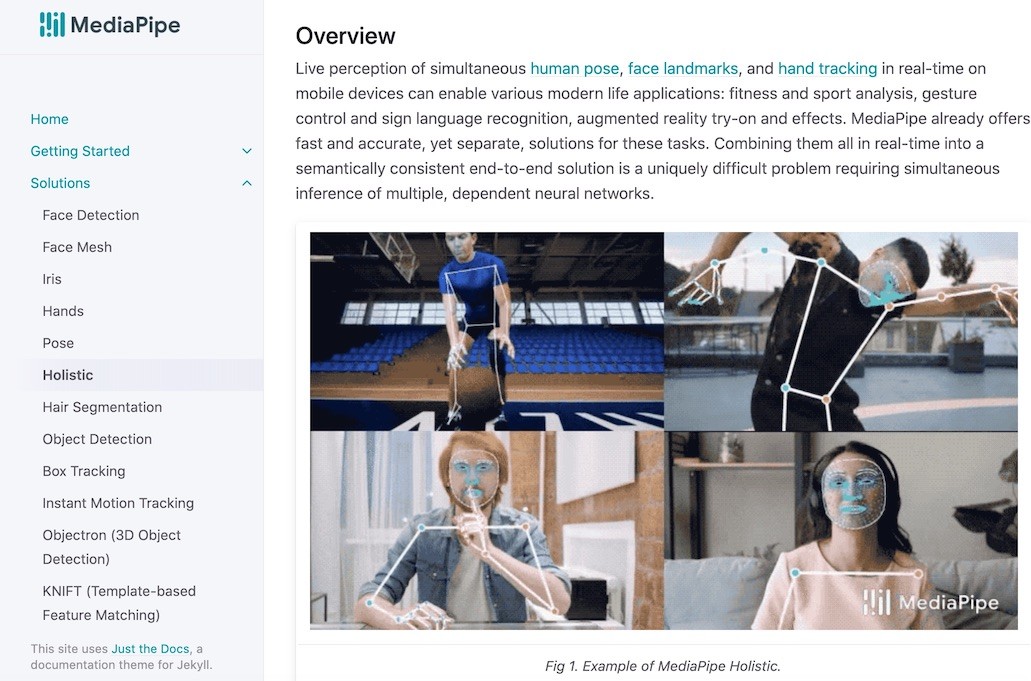The width and height of the screenshot is (1031, 681).
Task: Expand the Getting Started section chevron
Action: (x=247, y=151)
